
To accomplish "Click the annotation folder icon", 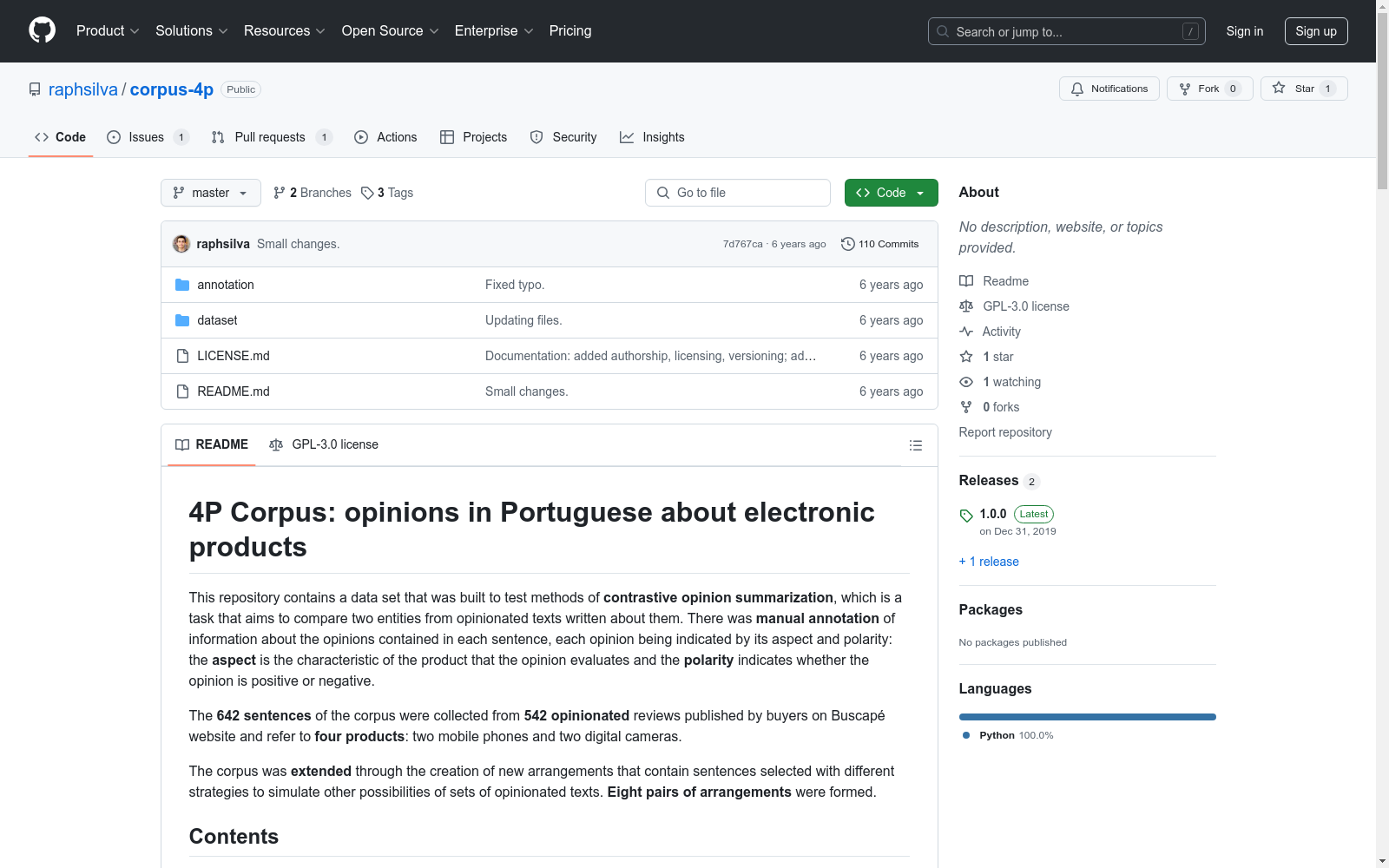I will (x=182, y=285).
